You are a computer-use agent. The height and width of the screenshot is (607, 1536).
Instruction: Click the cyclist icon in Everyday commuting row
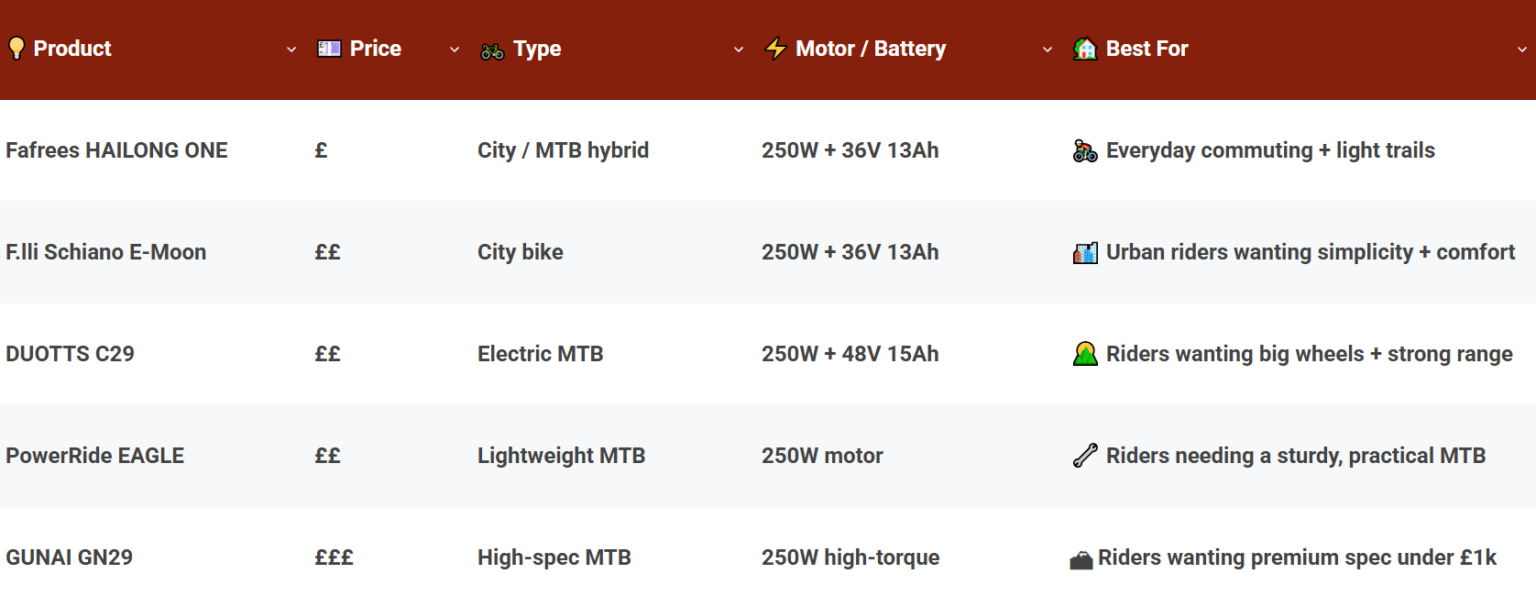(1085, 151)
